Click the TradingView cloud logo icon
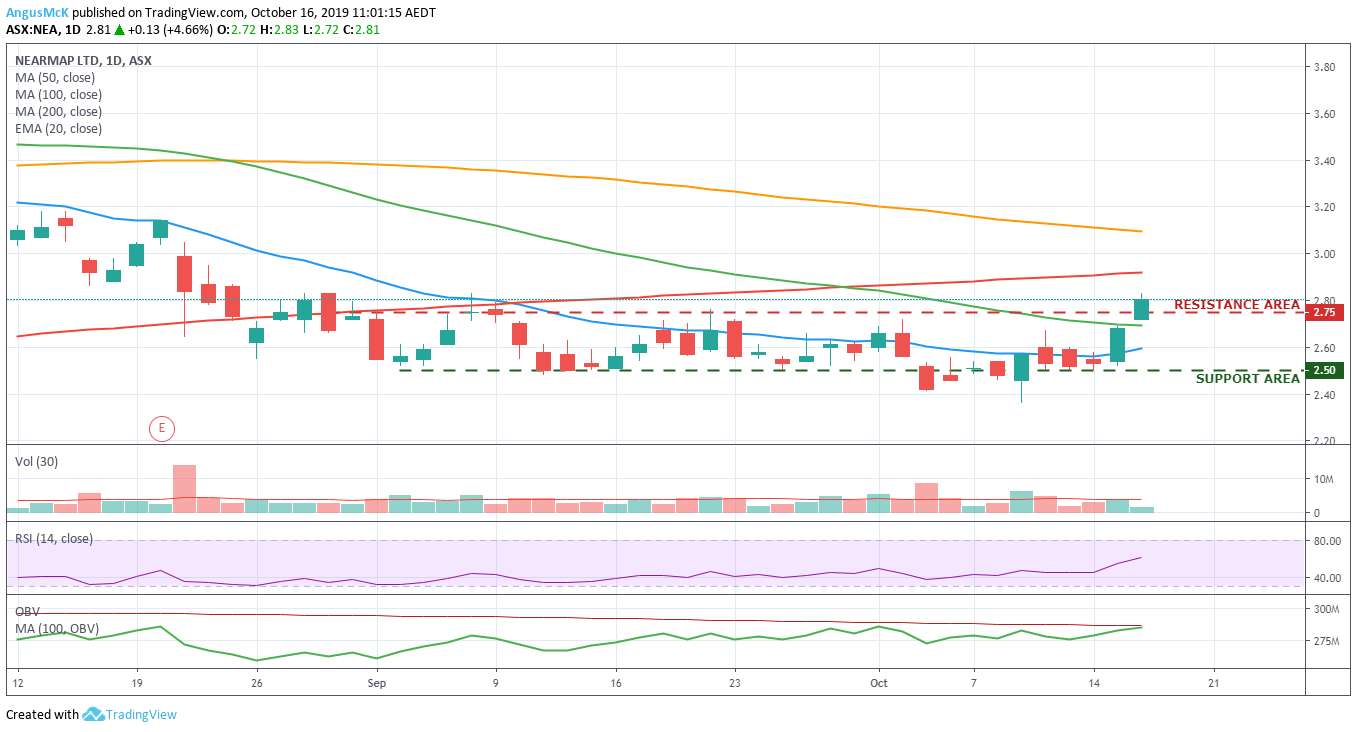 pyautogui.click(x=94, y=715)
